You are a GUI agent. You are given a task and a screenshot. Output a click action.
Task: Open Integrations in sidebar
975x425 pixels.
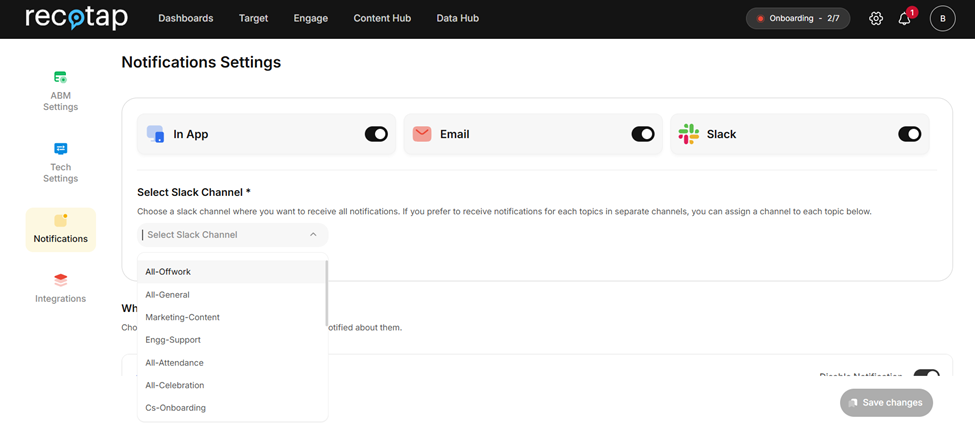[60, 288]
